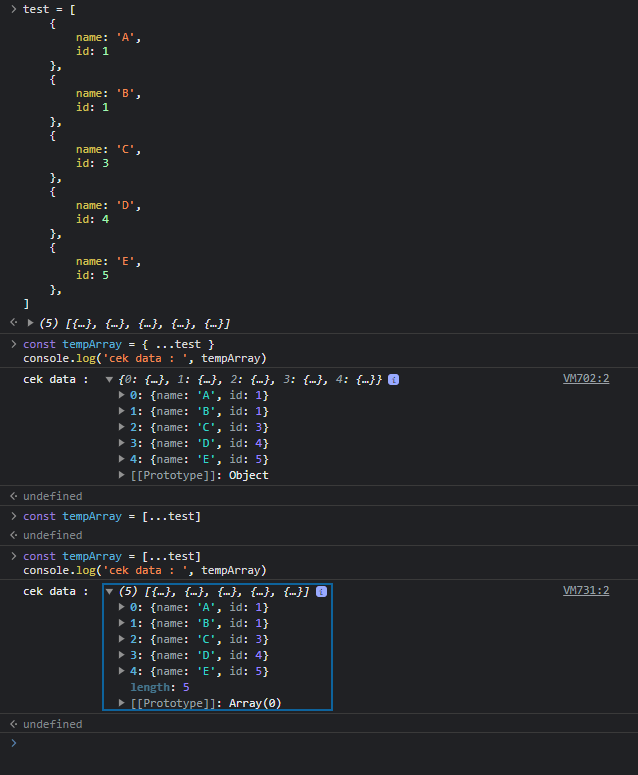
Task: Expand entry 2 name 'C' in first log
Action: pyautogui.click(x=122, y=427)
